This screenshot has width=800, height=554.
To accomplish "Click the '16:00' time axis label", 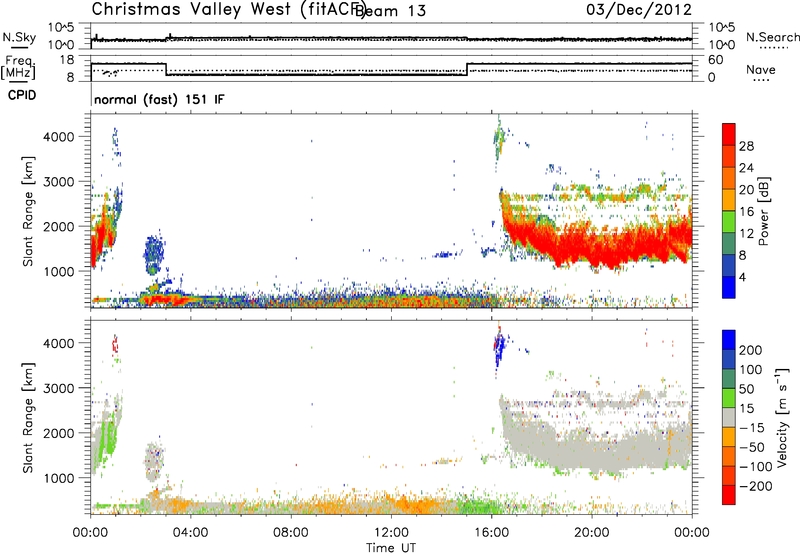I will [x=491, y=533].
